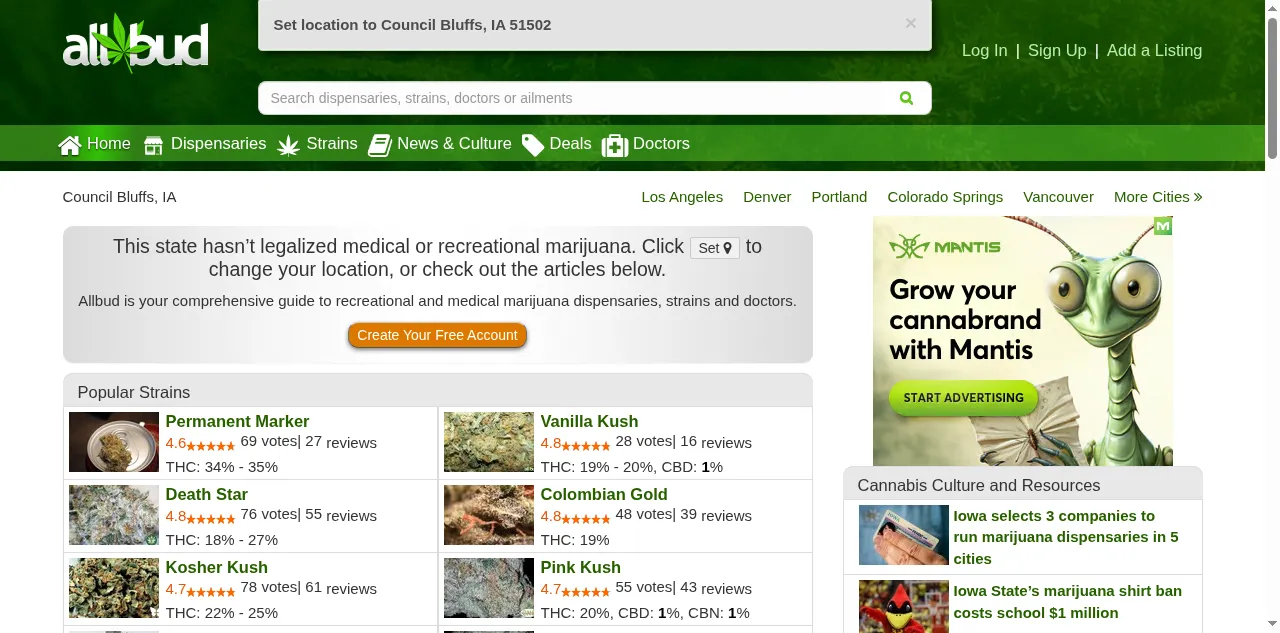Click Create Your Free Account button
The height and width of the screenshot is (633, 1280).
pyautogui.click(x=437, y=335)
